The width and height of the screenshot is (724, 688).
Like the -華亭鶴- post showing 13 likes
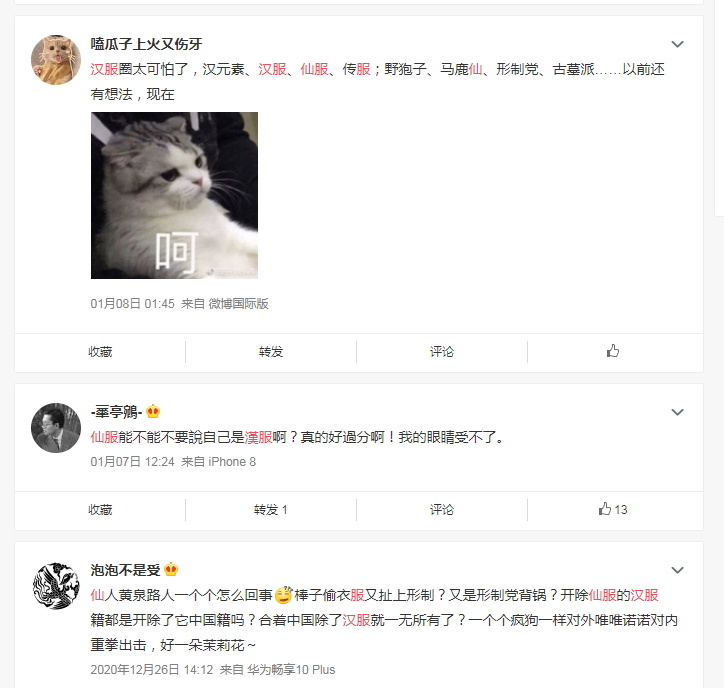[x=613, y=509]
